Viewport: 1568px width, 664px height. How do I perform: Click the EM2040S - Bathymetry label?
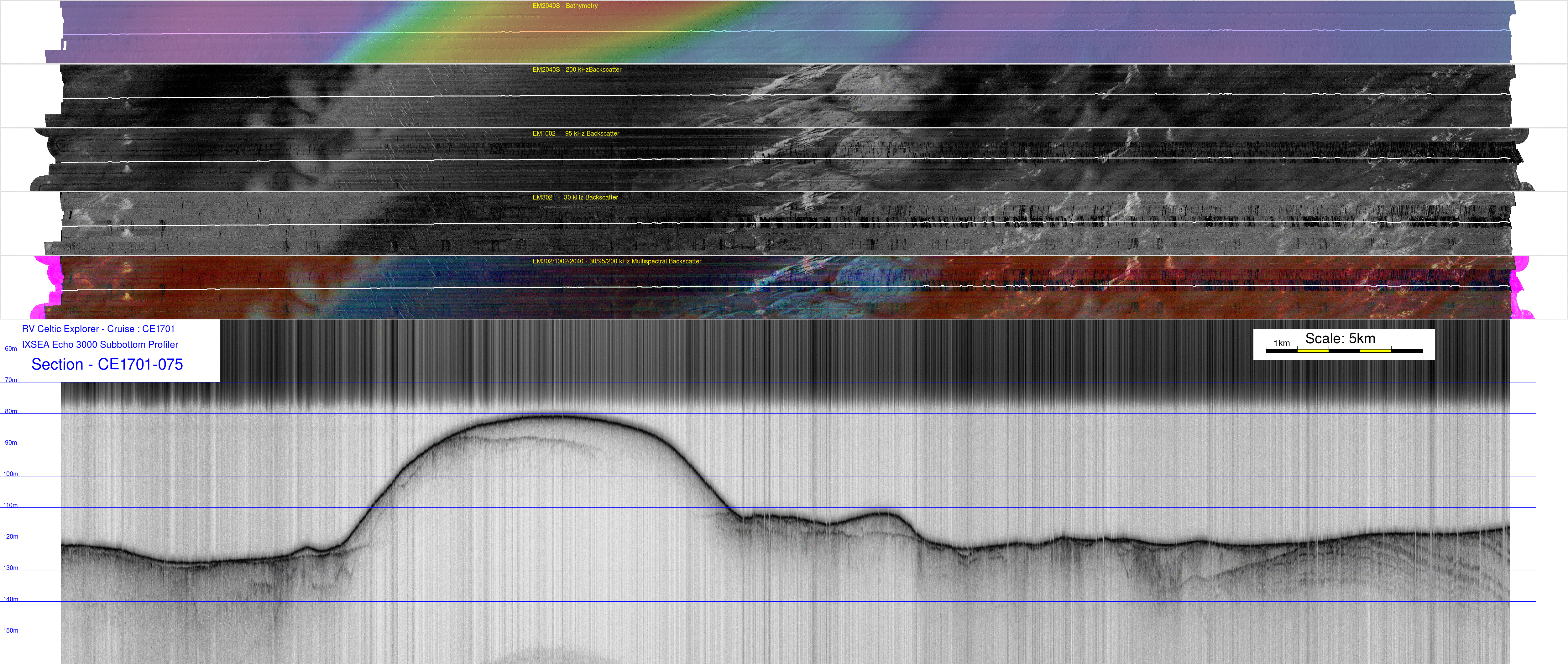(x=564, y=5)
